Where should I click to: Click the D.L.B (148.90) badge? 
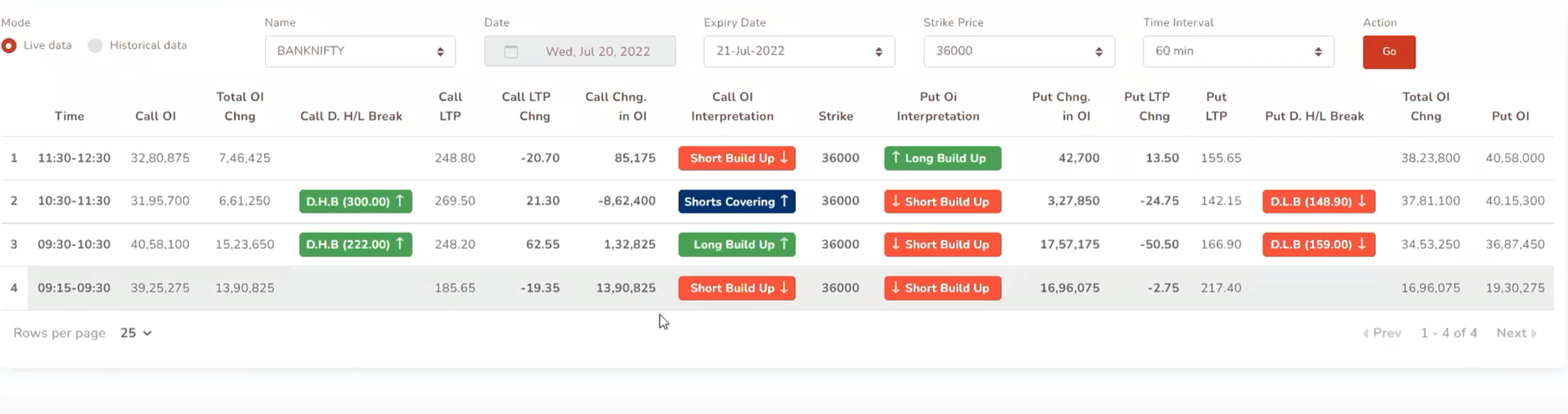[1319, 201]
